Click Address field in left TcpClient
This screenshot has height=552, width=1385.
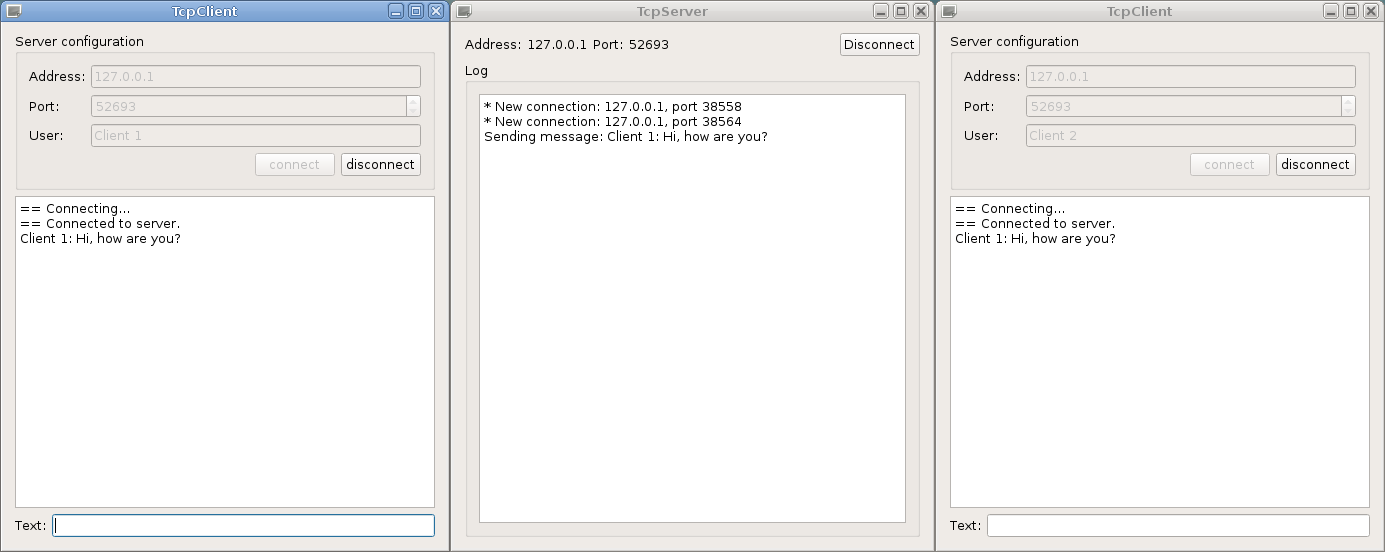pos(256,76)
